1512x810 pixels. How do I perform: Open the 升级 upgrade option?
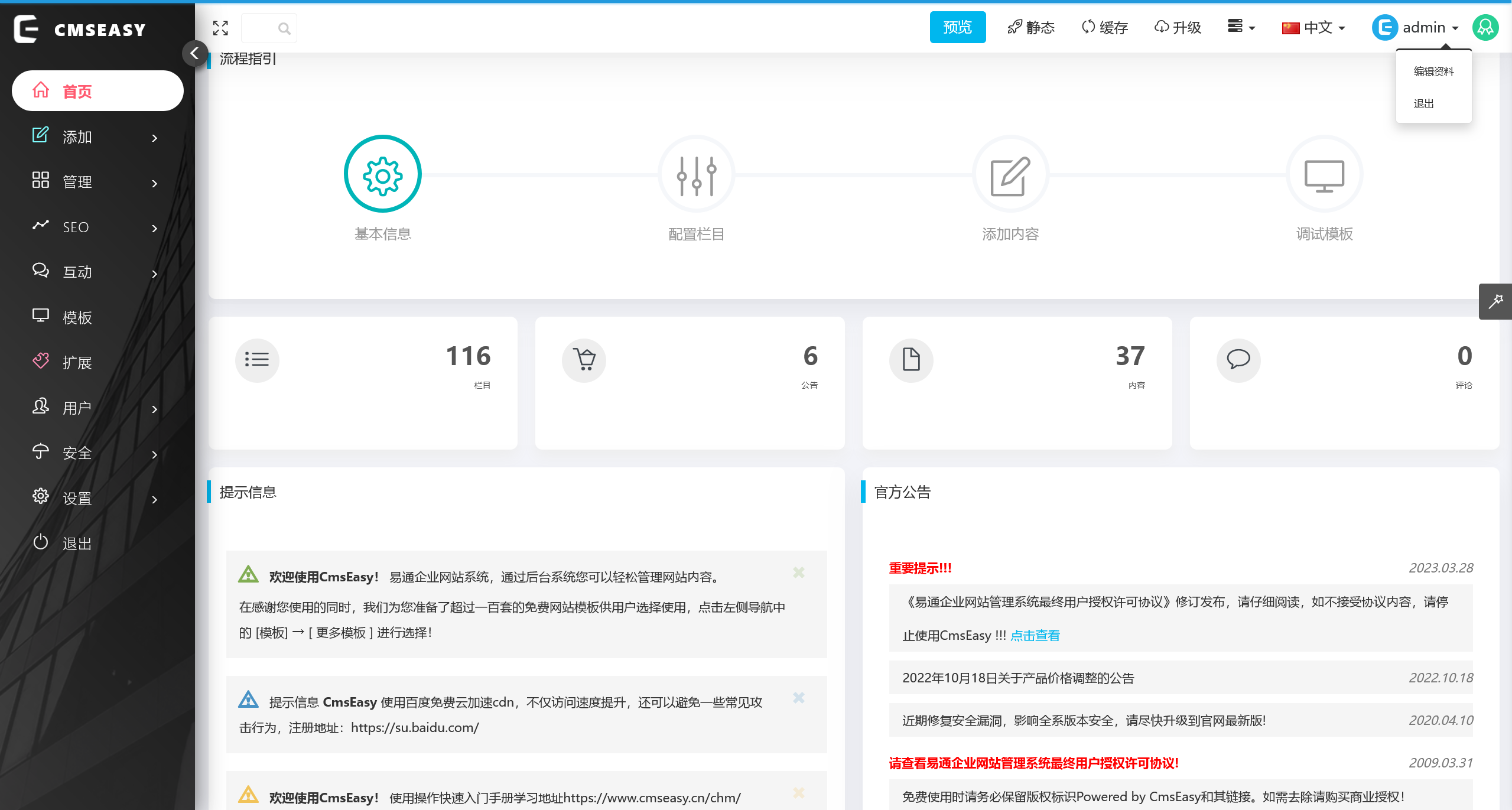click(x=1178, y=27)
